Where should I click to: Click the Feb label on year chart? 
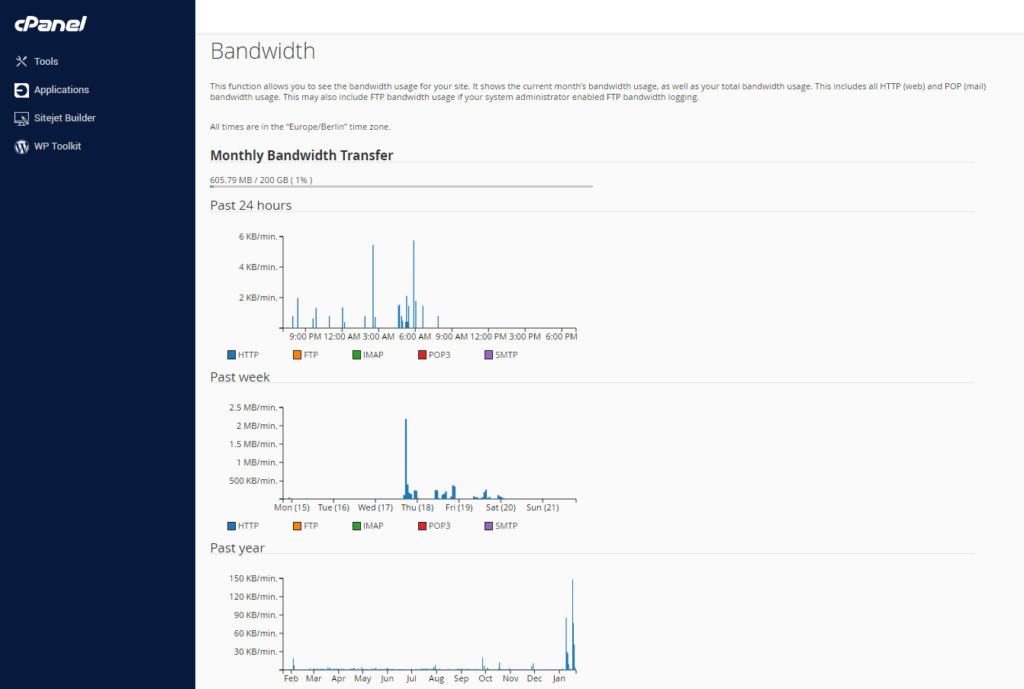pos(291,679)
